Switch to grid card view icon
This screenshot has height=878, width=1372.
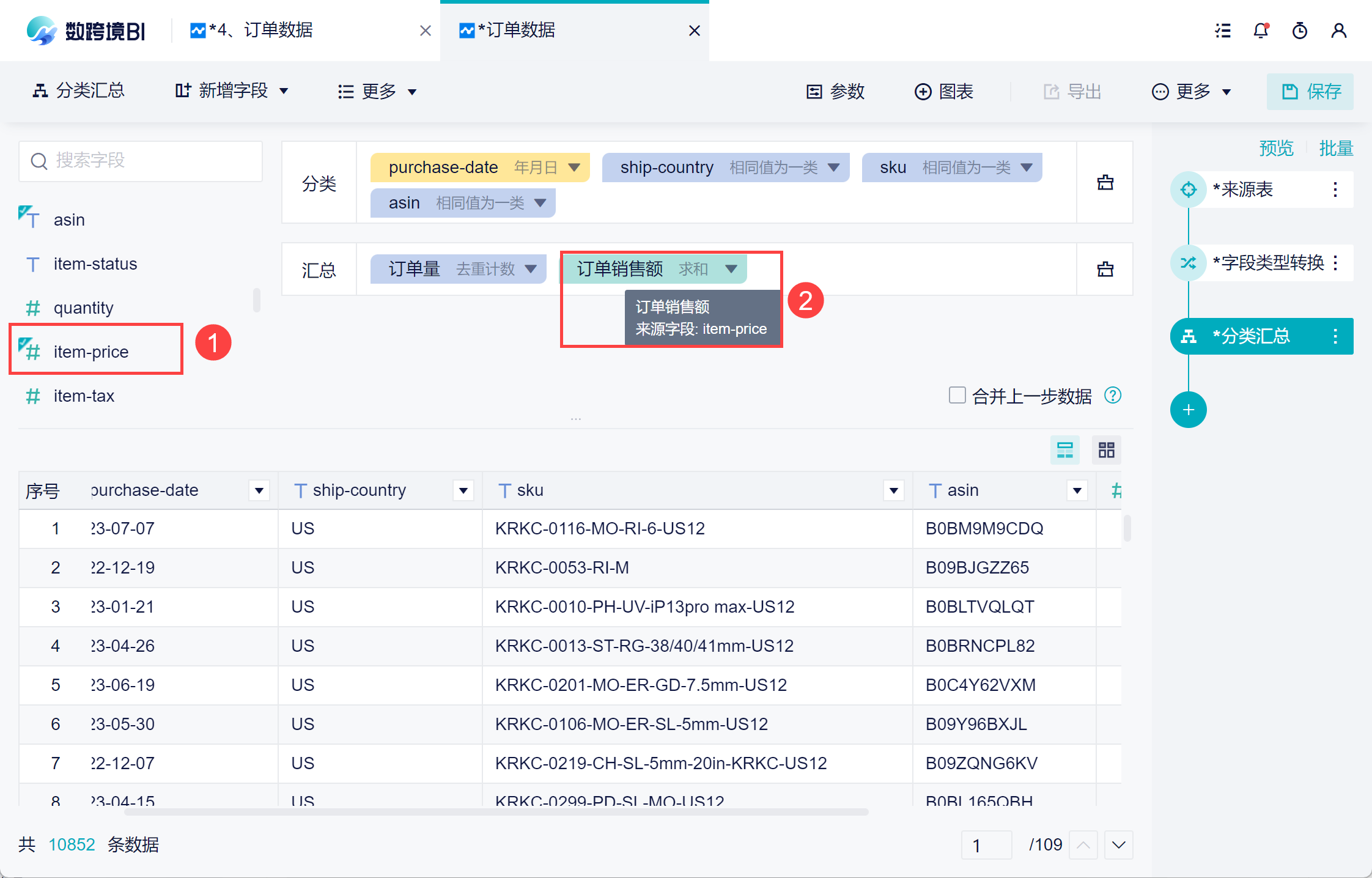(x=1106, y=451)
